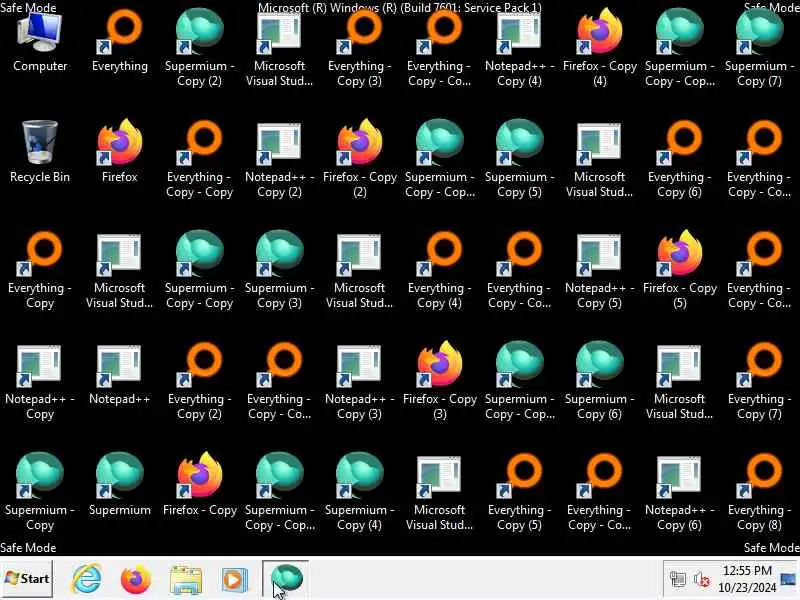Select the Everything - Copy (8) shortcut
The height and width of the screenshot is (600, 800).
click(x=760, y=492)
